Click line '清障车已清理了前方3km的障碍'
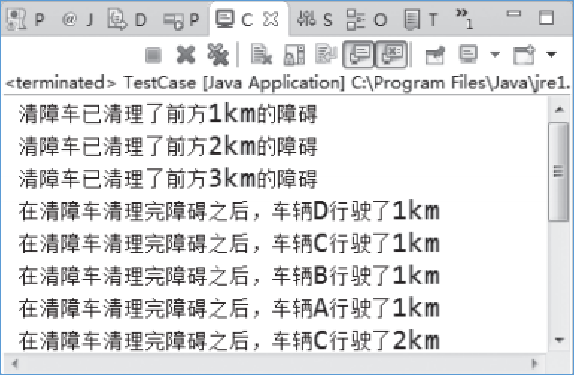Screen dimensions: 575x376 point(168,179)
